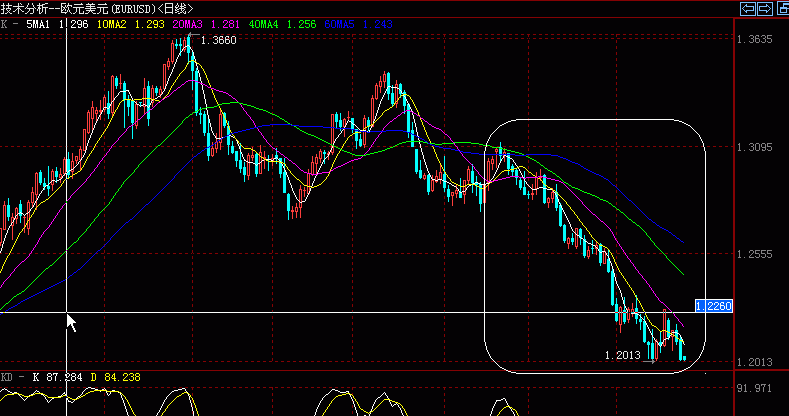The width and height of the screenshot is (789, 416).
Task: Select the 60MA5 1.243 indicator label
Action: (x=358, y=24)
